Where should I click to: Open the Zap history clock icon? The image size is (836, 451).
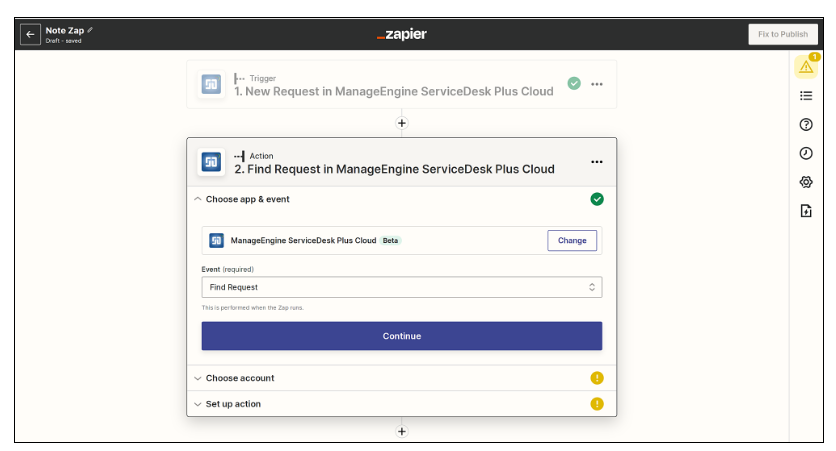(x=806, y=154)
